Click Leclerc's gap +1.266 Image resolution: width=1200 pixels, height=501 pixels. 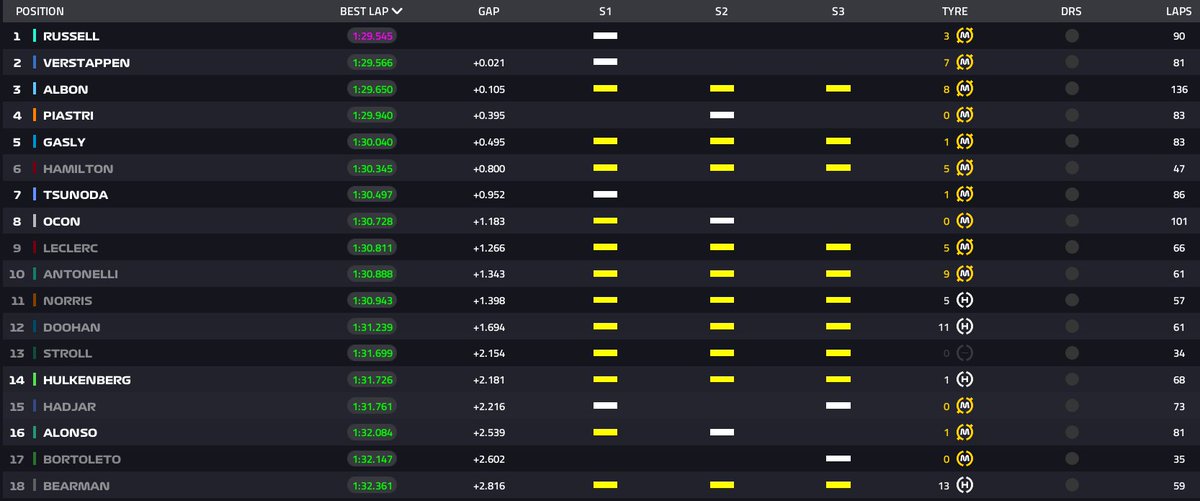point(487,247)
